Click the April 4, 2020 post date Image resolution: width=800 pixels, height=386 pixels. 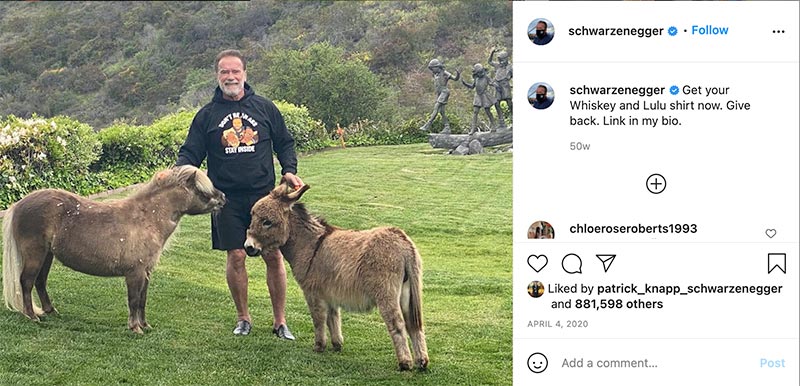(x=558, y=324)
